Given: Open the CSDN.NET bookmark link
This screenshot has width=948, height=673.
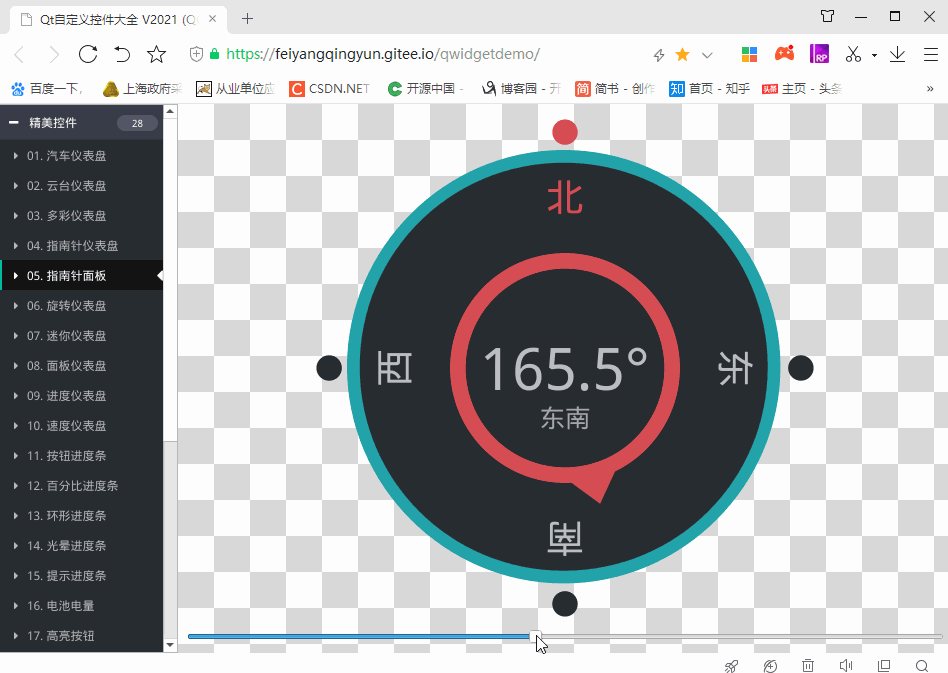Looking at the screenshot, I should click(x=329, y=89).
